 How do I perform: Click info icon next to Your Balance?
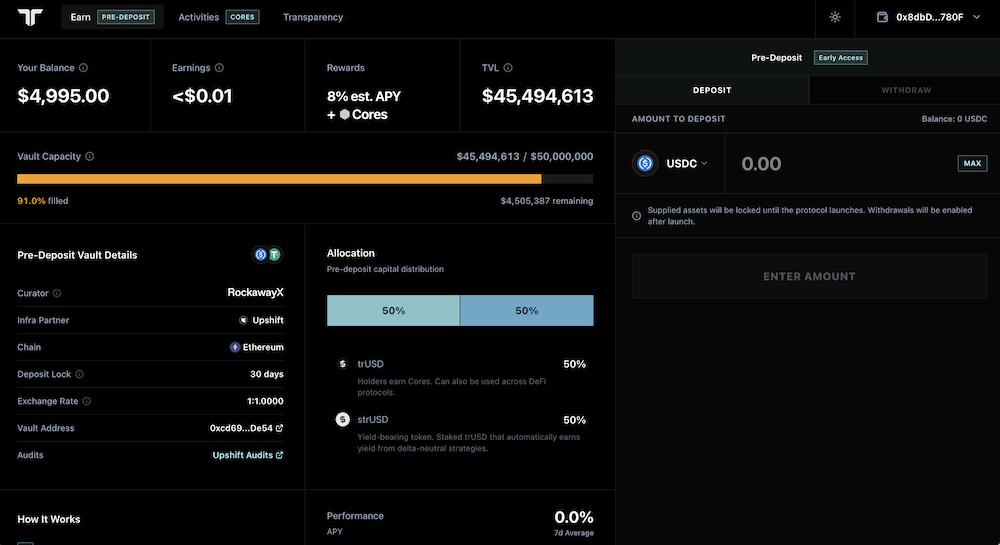(84, 68)
